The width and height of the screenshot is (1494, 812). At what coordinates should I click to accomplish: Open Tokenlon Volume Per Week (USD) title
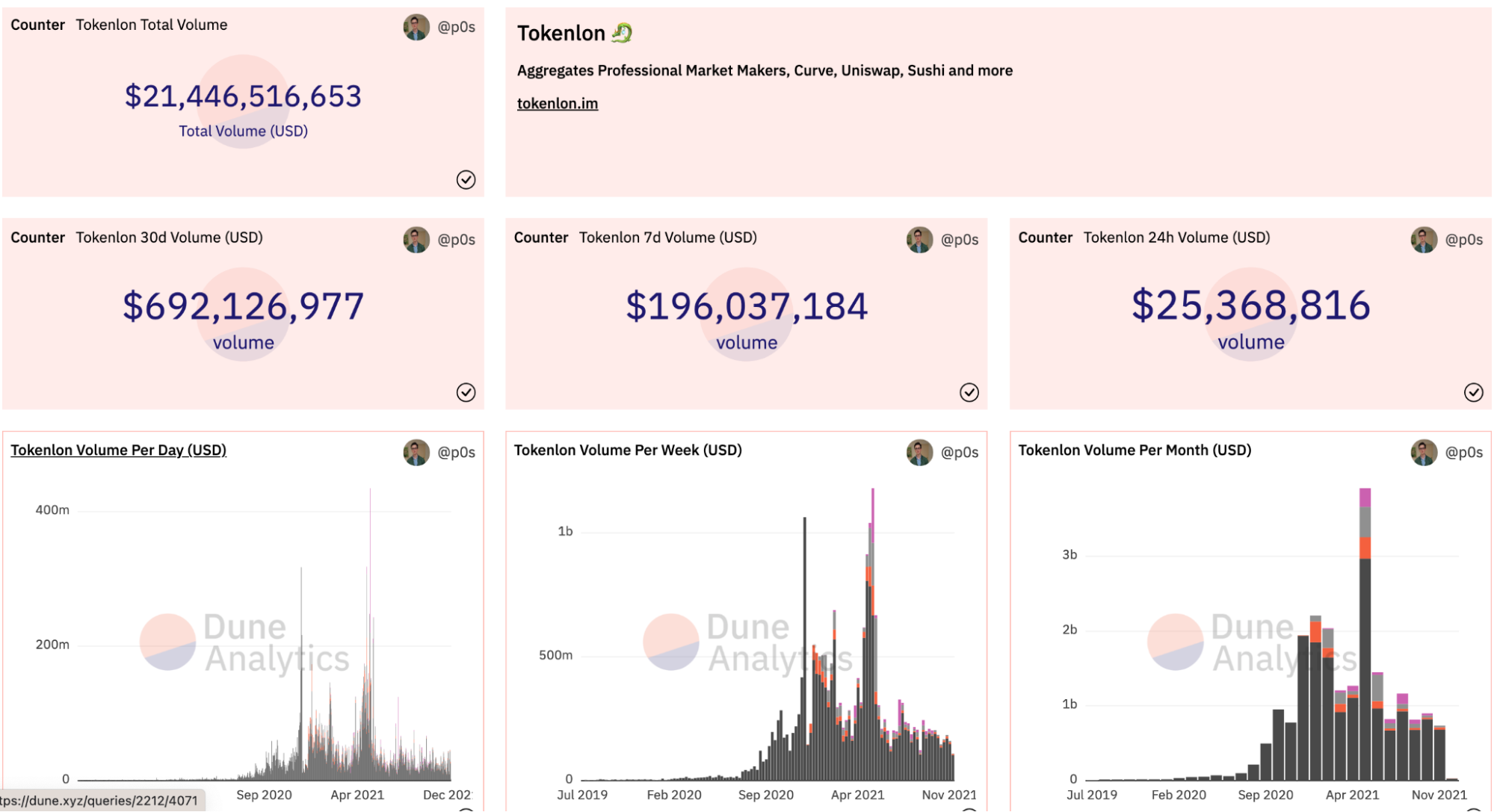(x=628, y=450)
